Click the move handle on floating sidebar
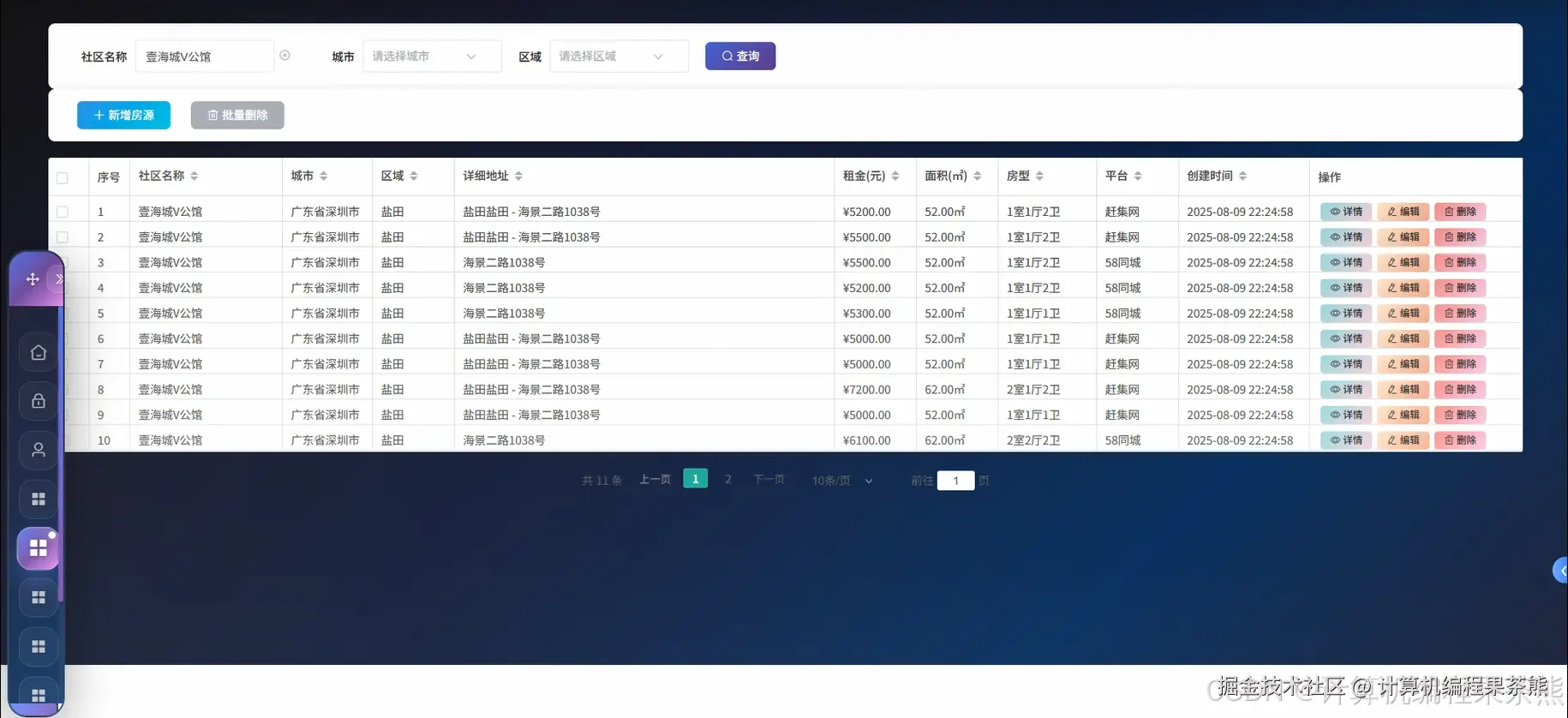The image size is (1568, 718). (x=33, y=279)
